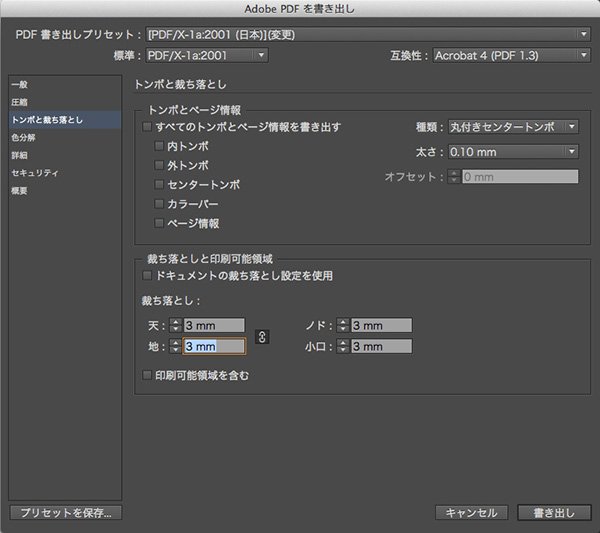Image resolution: width=600 pixels, height=533 pixels.
Task: Open the 標準 PDF/X-1a:2001 dropdown
Action: (x=207, y=55)
